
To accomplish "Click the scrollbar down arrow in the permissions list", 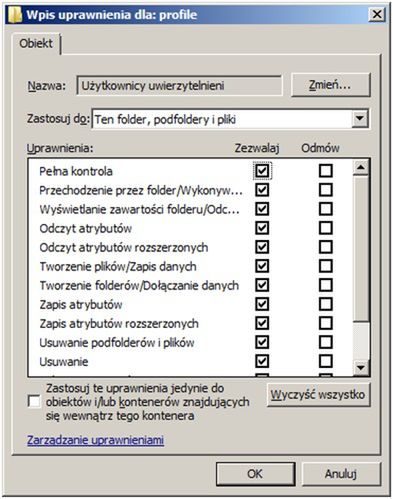I will pyautogui.click(x=361, y=368).
